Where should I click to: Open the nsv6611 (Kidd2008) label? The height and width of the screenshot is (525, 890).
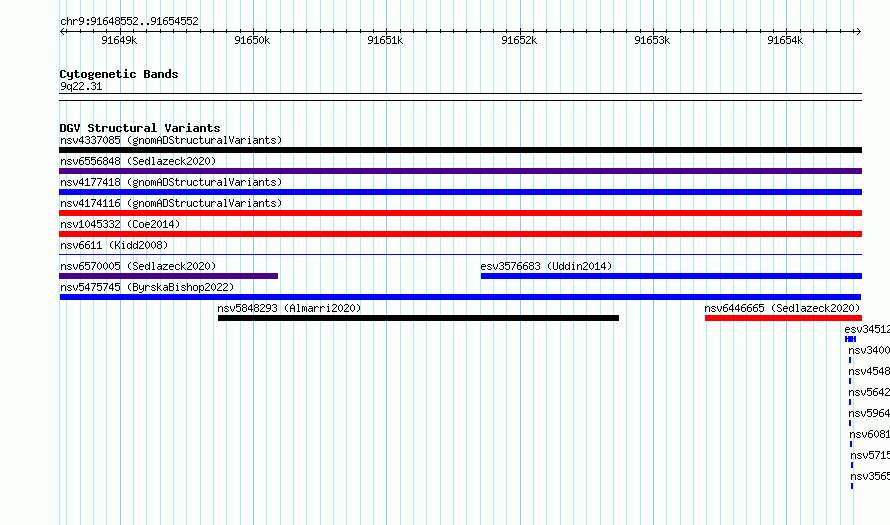[114, 245]
